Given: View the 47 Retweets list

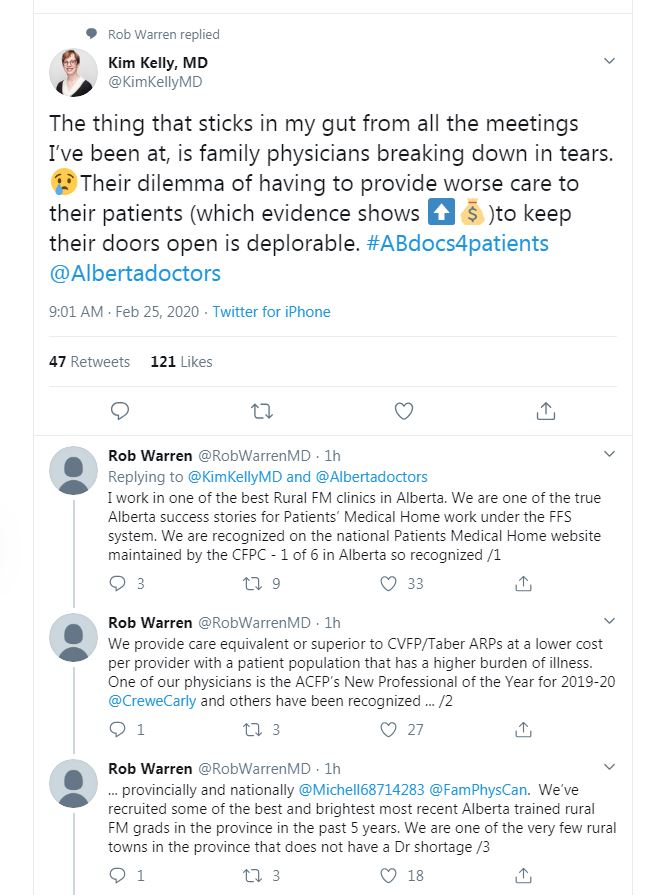Looking at the screenshot, I should (x=90, y=362).
